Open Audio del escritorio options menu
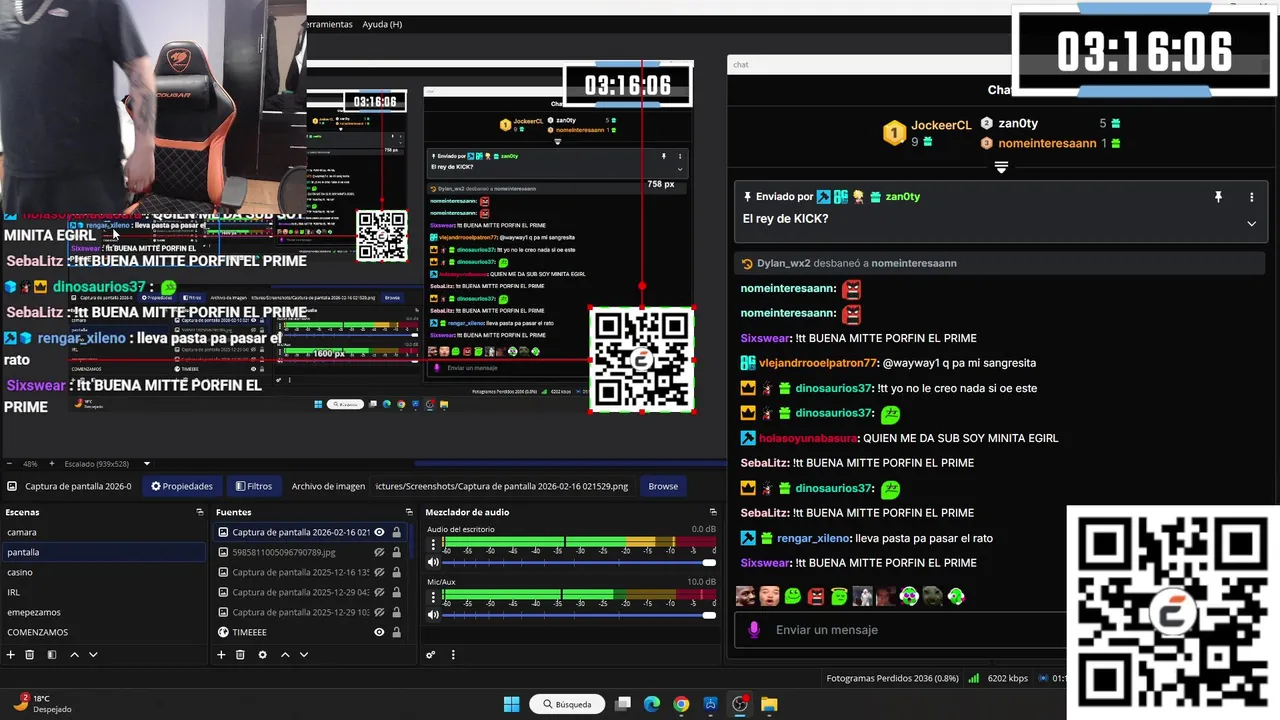Viewport: 1280px width, 720px height. (x=433, y=545)
